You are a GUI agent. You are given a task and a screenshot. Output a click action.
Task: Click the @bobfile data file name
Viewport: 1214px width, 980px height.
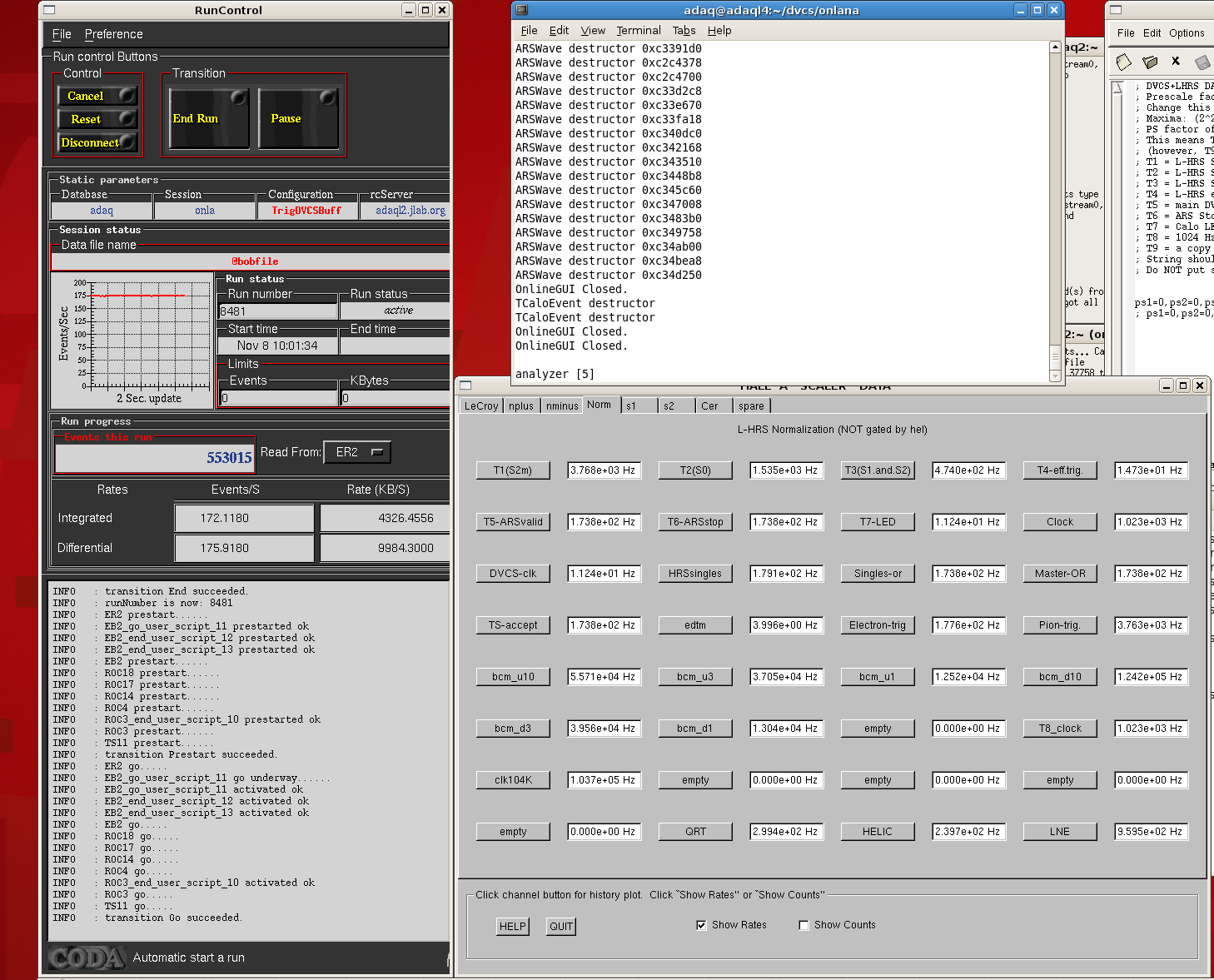point(255,261)
